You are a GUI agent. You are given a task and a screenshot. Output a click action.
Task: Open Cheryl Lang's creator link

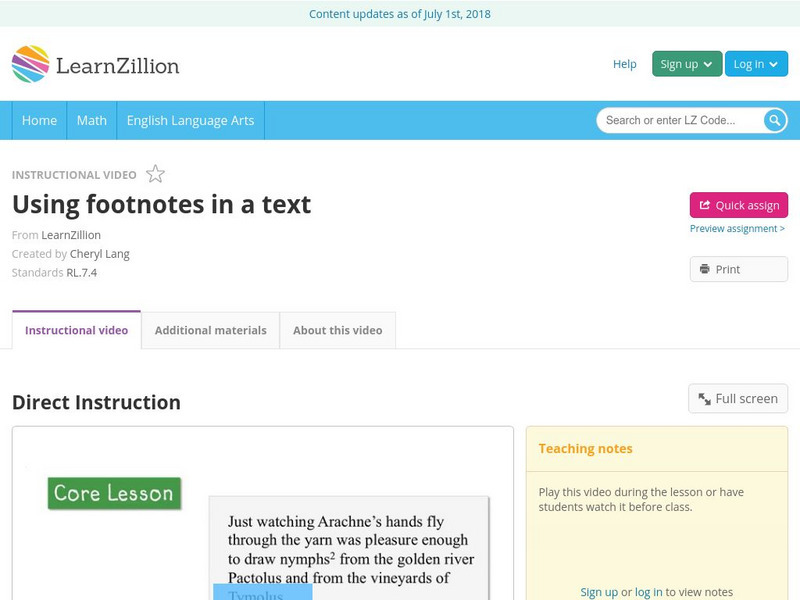tap(101, 253)
